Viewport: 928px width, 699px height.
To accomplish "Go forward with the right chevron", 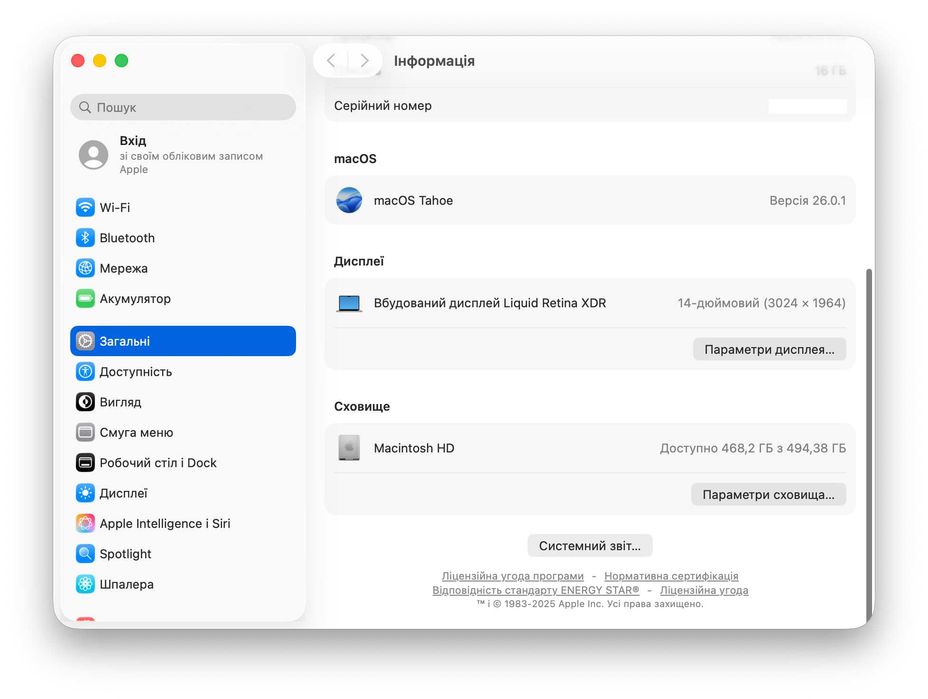I will [364, 60].
